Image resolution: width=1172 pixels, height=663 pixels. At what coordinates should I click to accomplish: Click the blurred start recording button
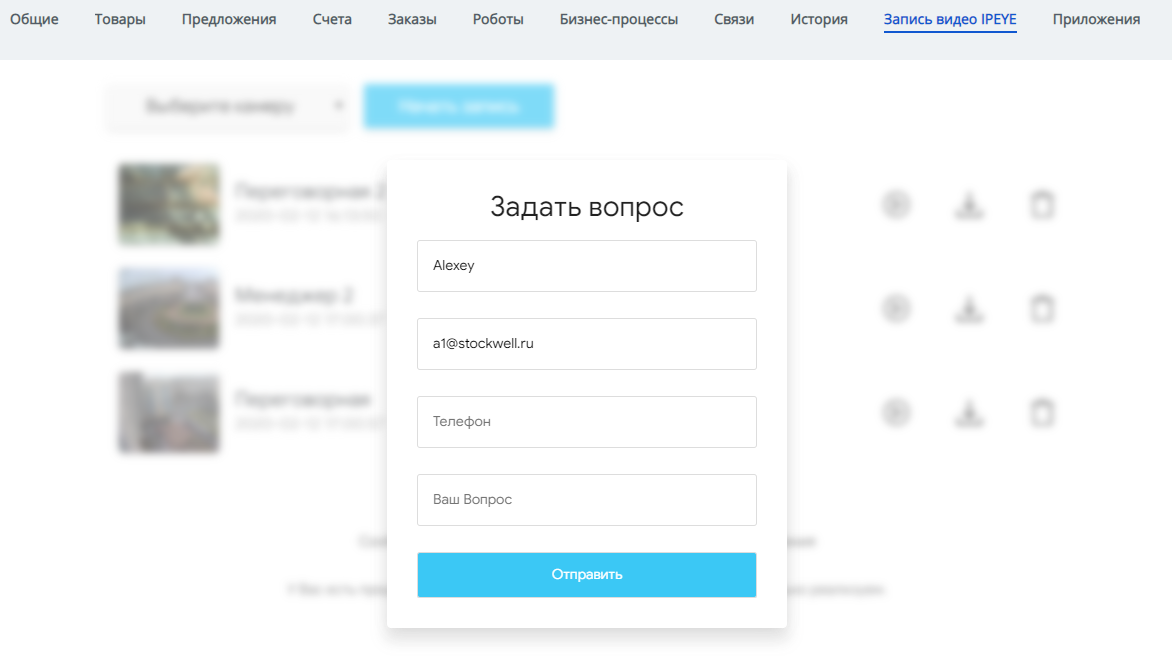458,106
